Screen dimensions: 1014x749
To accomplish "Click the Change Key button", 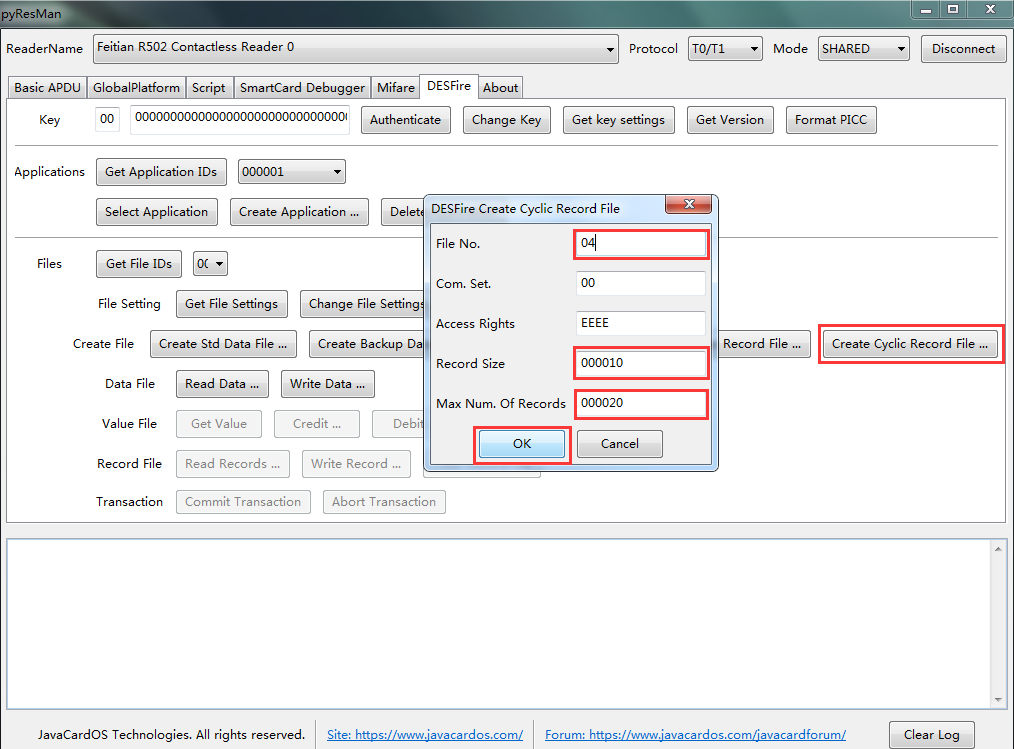I will coord(506,120).
